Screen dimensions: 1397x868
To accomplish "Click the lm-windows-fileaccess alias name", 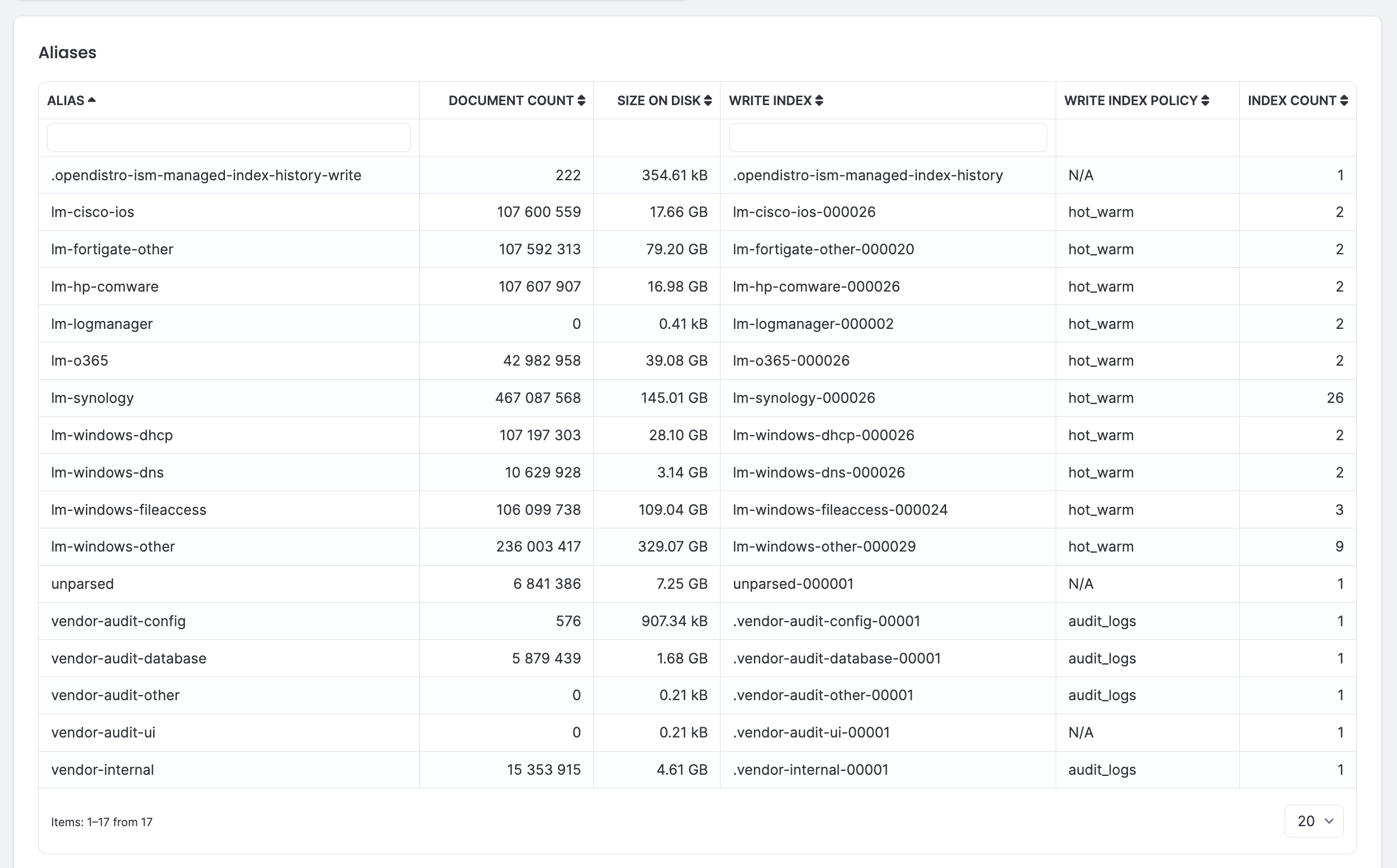I will coord(128,510).
